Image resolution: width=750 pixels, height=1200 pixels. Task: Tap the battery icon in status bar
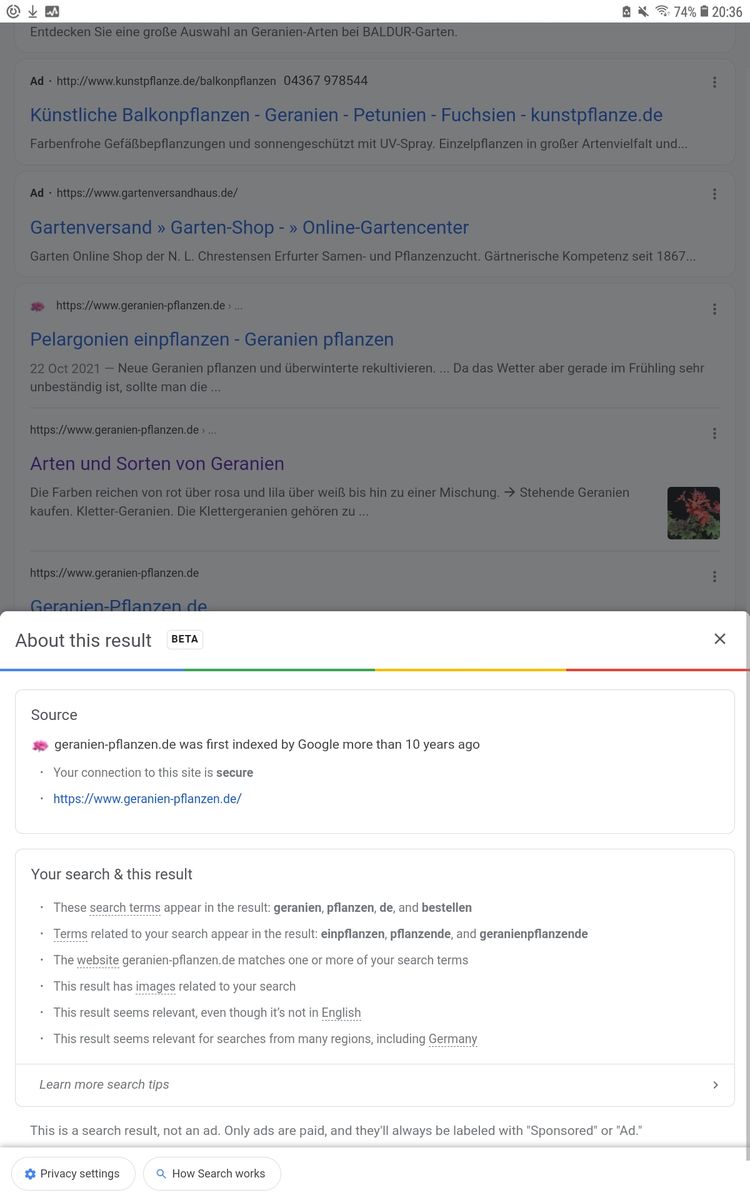[x=704, y=12]
